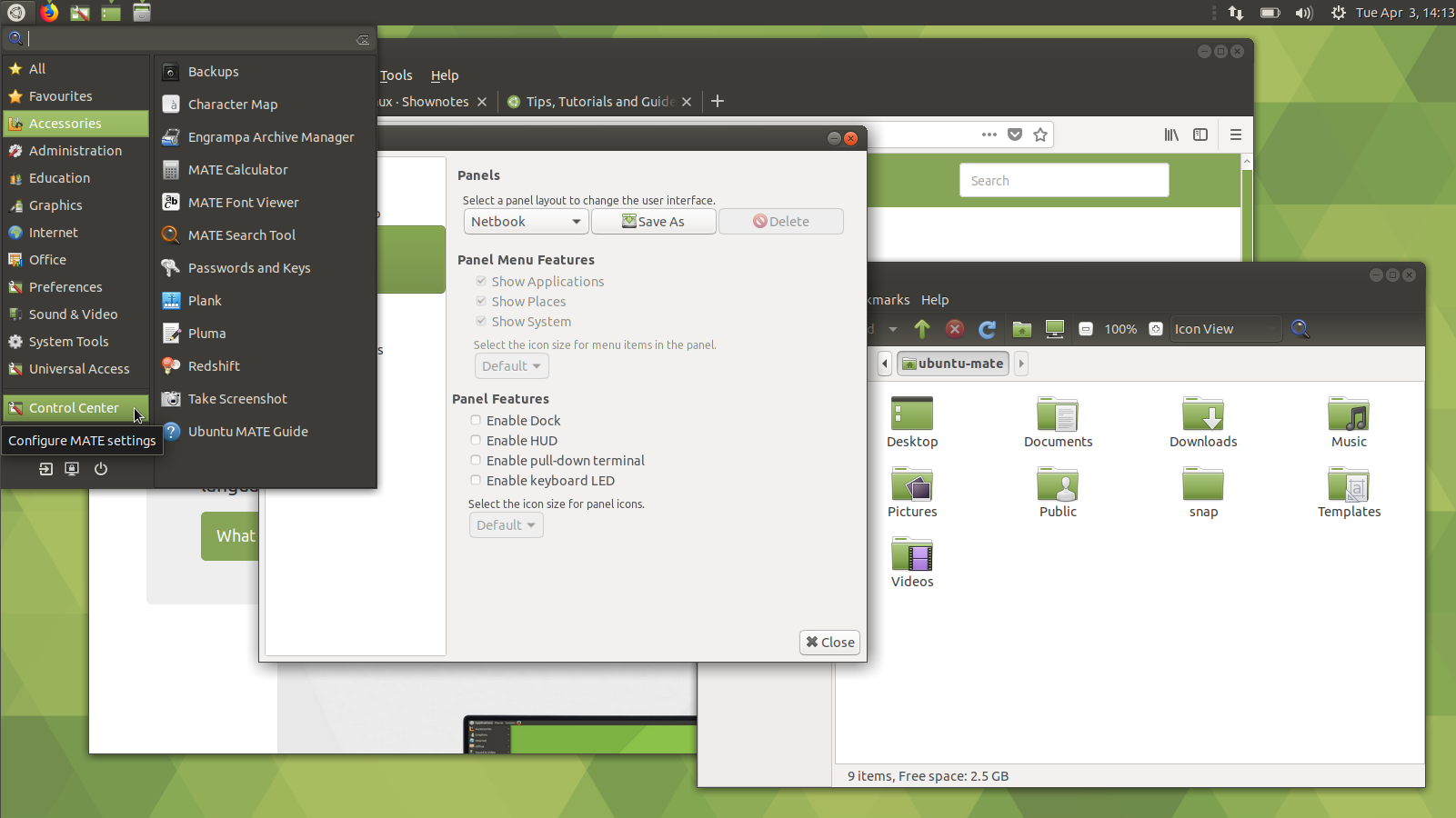Click the Ubuntu MATE menu logo icon

pos(16,12)
